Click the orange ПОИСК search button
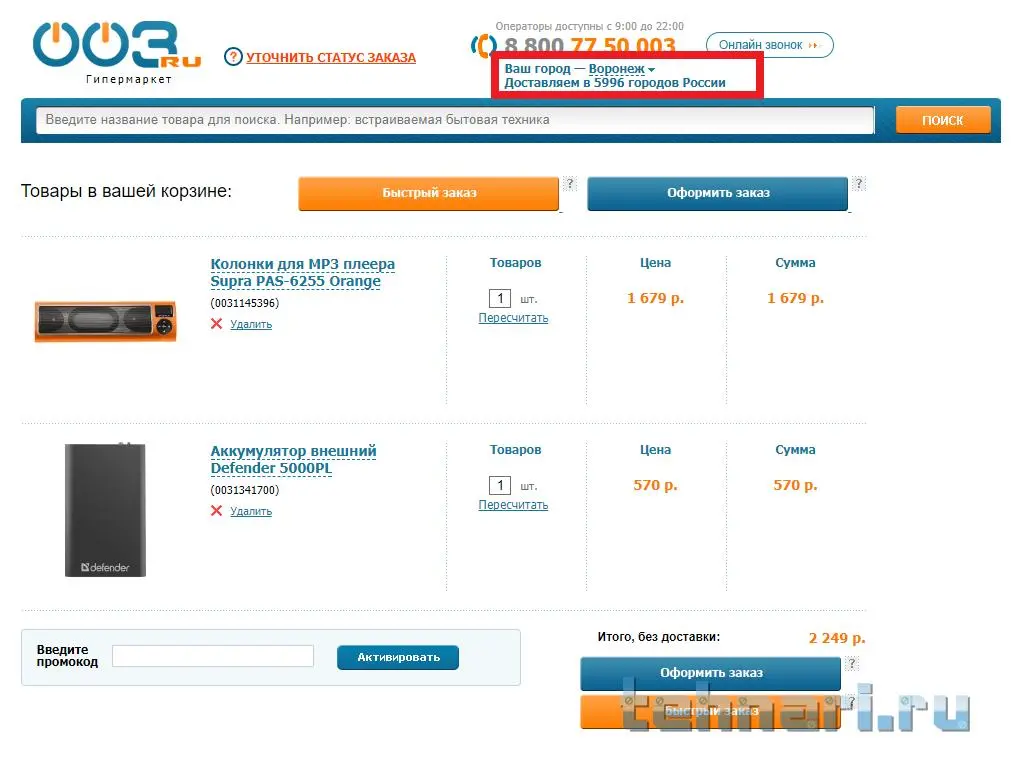The height and width of the screenshot is (764, 1020). click(x=943, y=120)
